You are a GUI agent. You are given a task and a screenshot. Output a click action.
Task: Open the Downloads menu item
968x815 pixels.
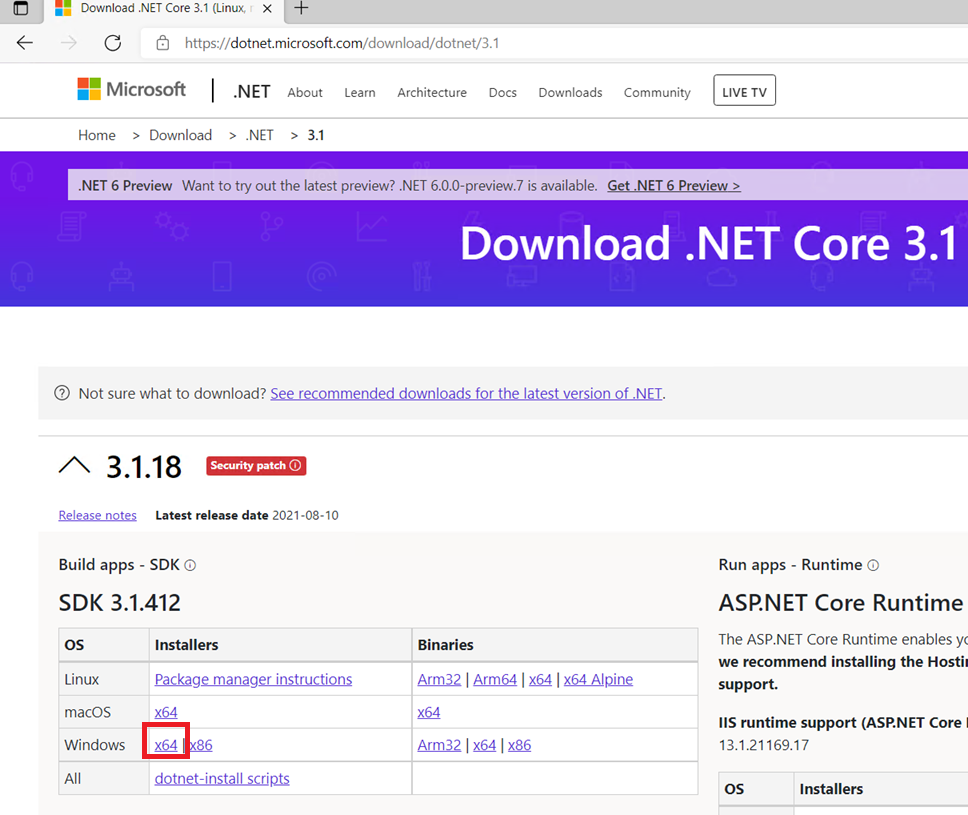pyautogui.click(x=570, y=93)
